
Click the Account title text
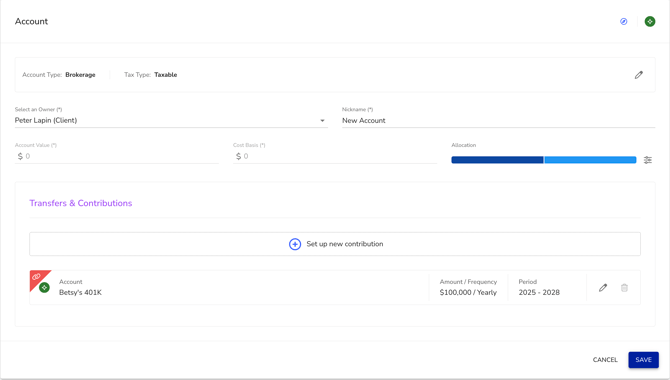coord(31,21)
